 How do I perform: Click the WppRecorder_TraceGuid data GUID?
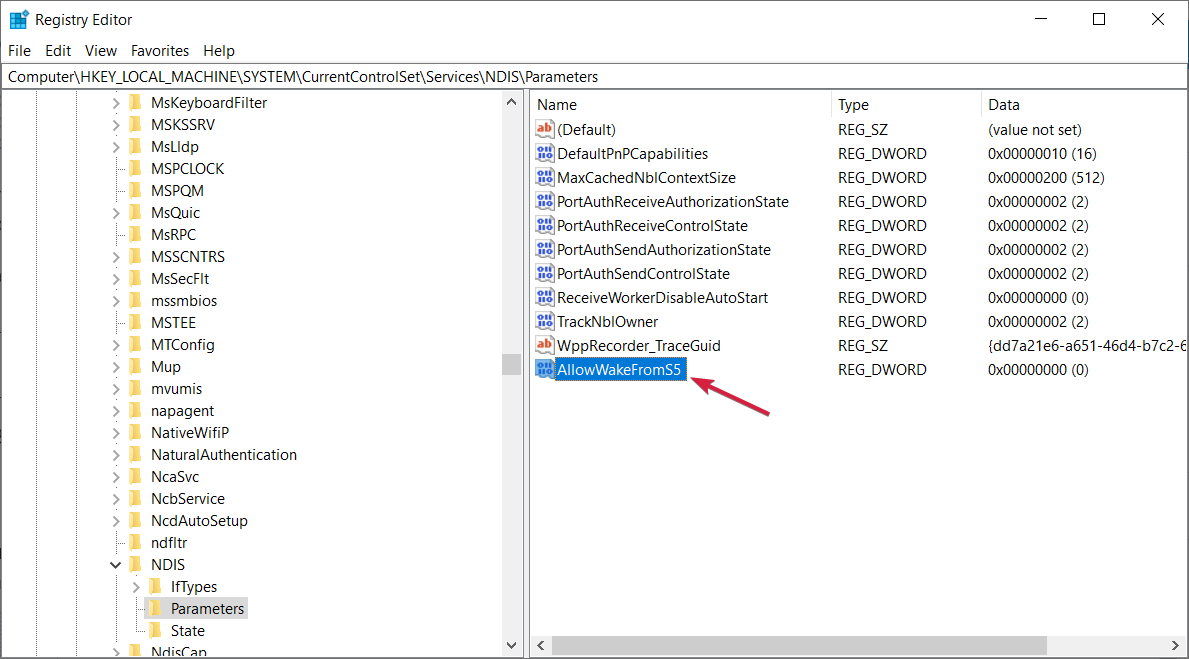1087,346
